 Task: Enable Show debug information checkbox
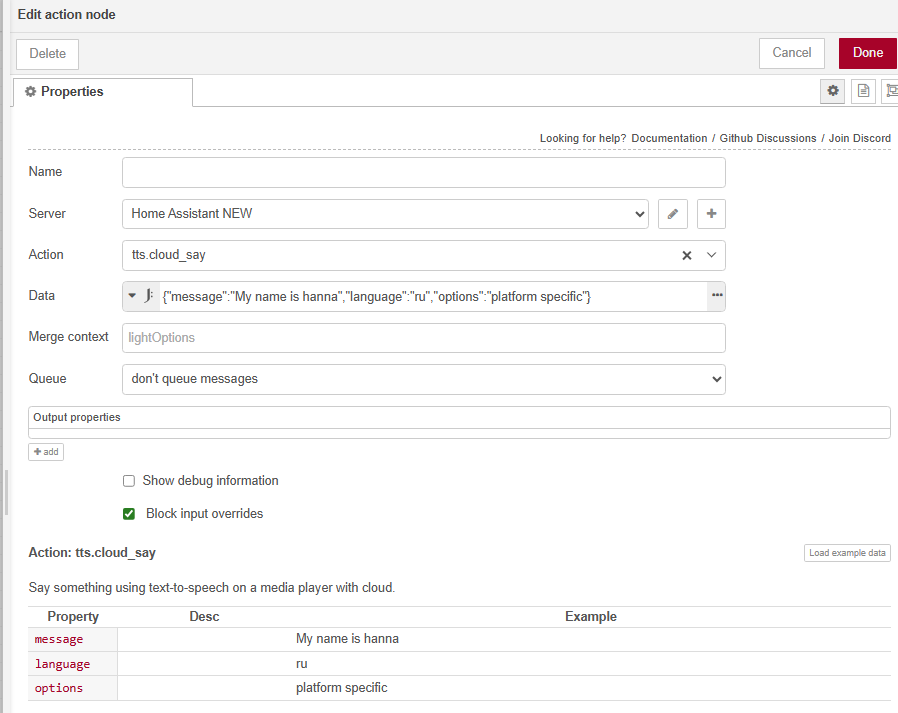coord(129,481)
